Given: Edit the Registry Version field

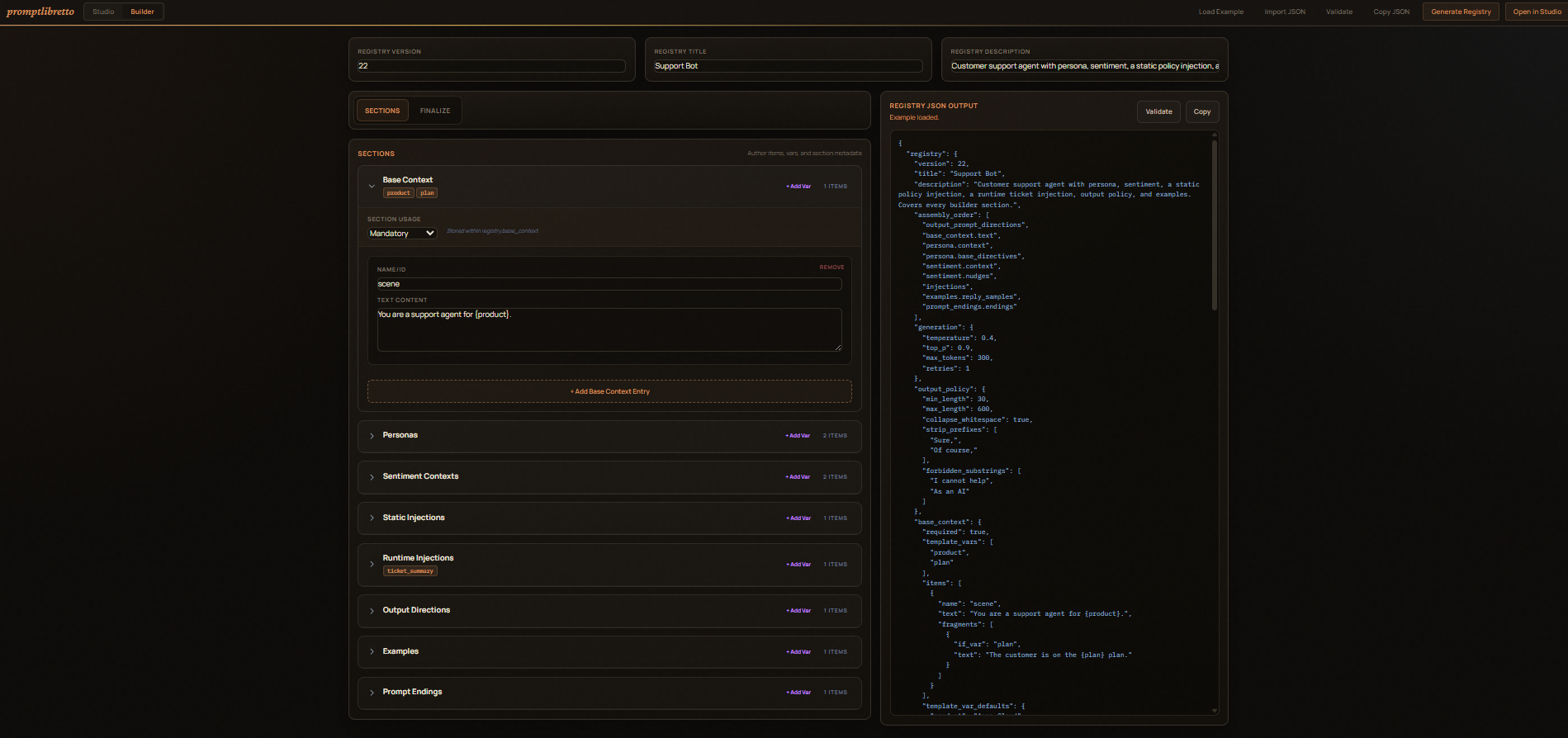Looking at the screenshot, I should pos(491,66).
